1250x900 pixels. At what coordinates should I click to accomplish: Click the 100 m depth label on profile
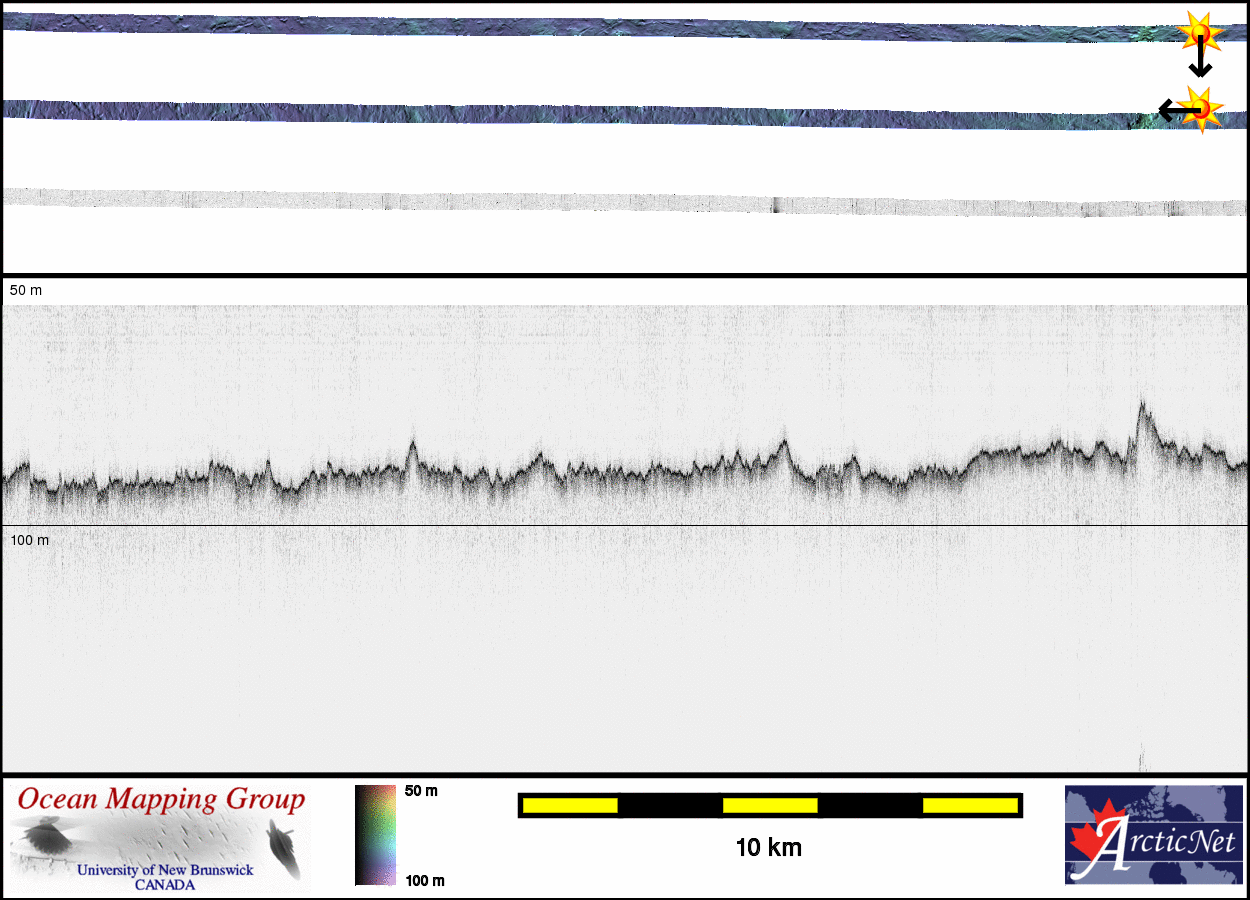pos(29,540)
